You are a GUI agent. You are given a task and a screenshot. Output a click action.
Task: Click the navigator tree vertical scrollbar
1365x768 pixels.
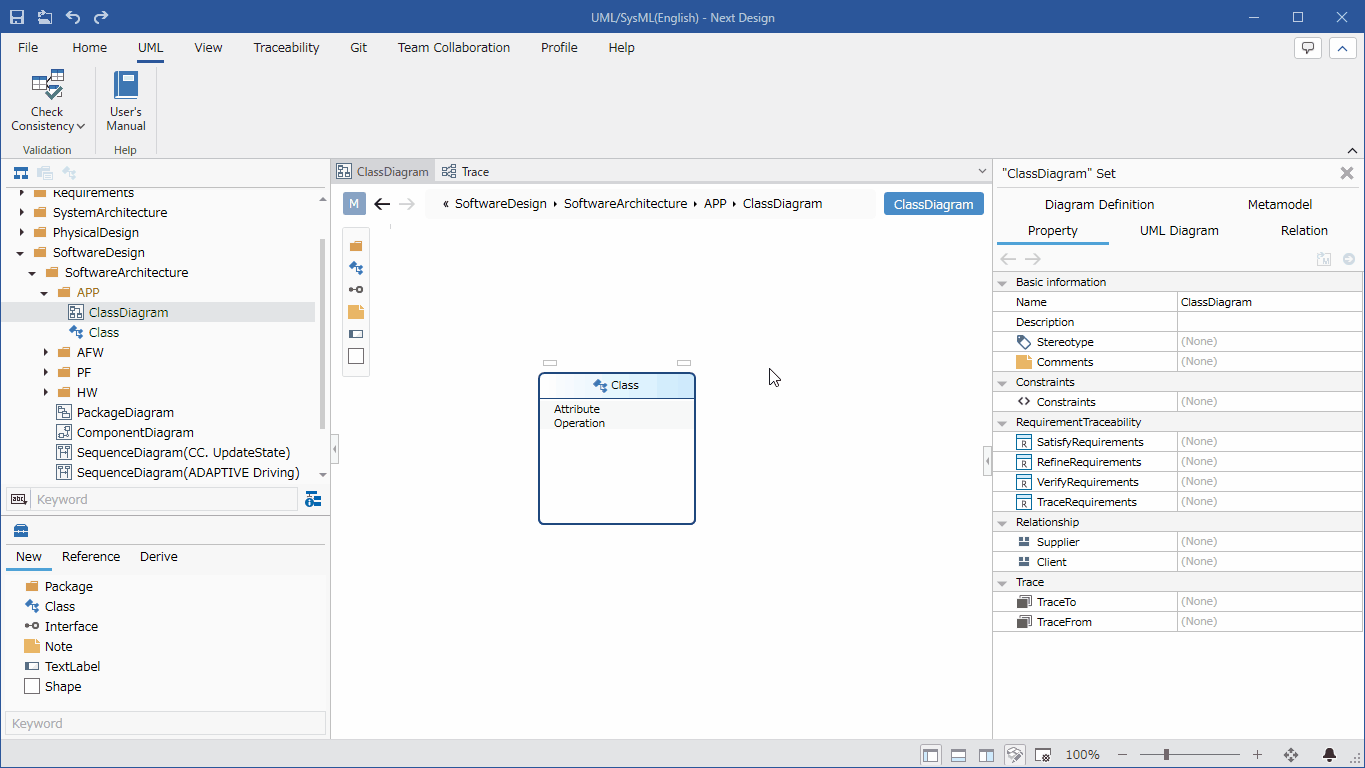322,333
